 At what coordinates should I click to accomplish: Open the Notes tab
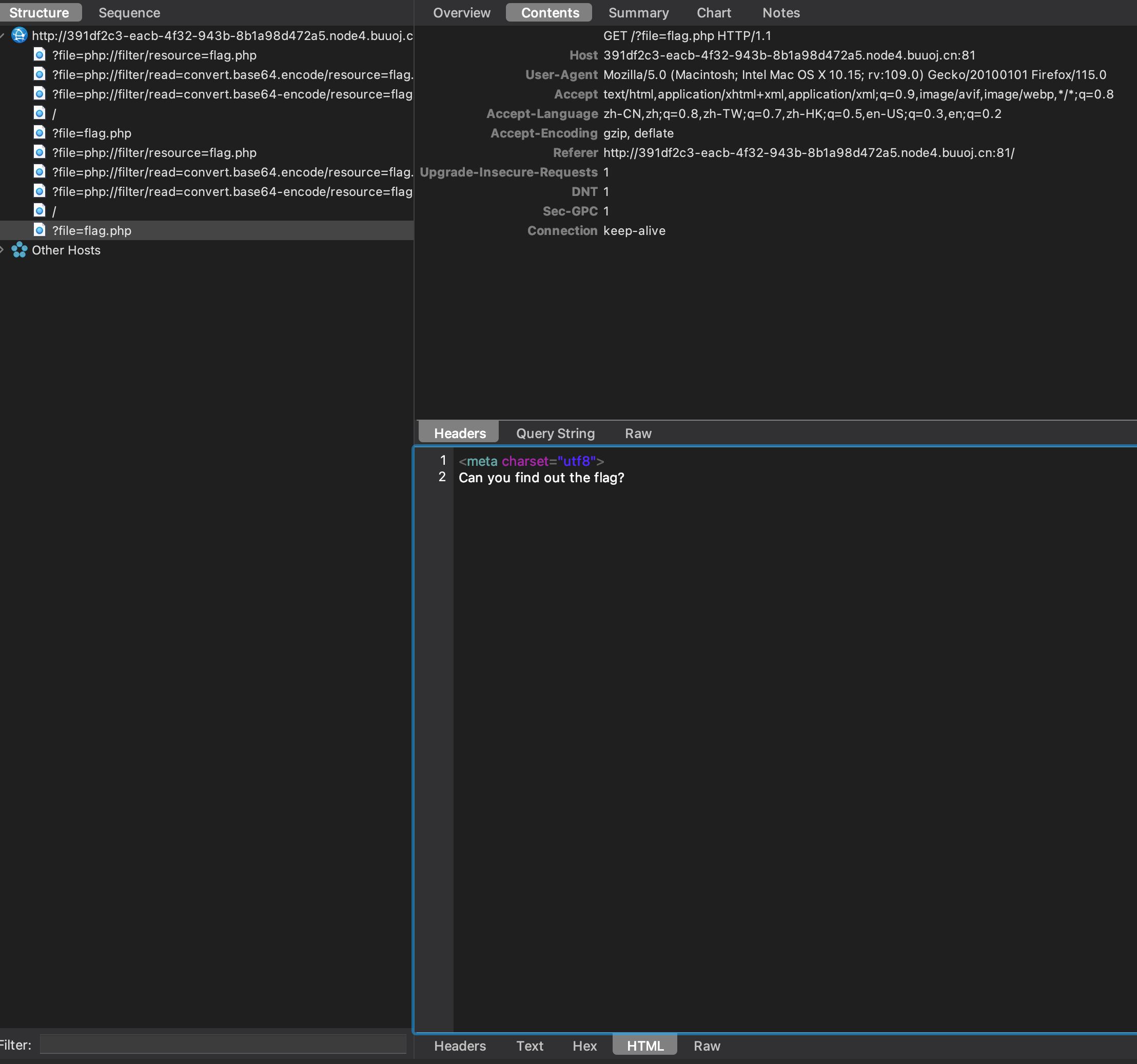[x=781, y=13]
